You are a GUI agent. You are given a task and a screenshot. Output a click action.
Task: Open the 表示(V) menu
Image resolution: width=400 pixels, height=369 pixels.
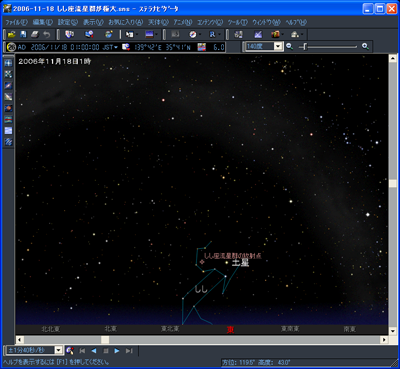[93, 22]
